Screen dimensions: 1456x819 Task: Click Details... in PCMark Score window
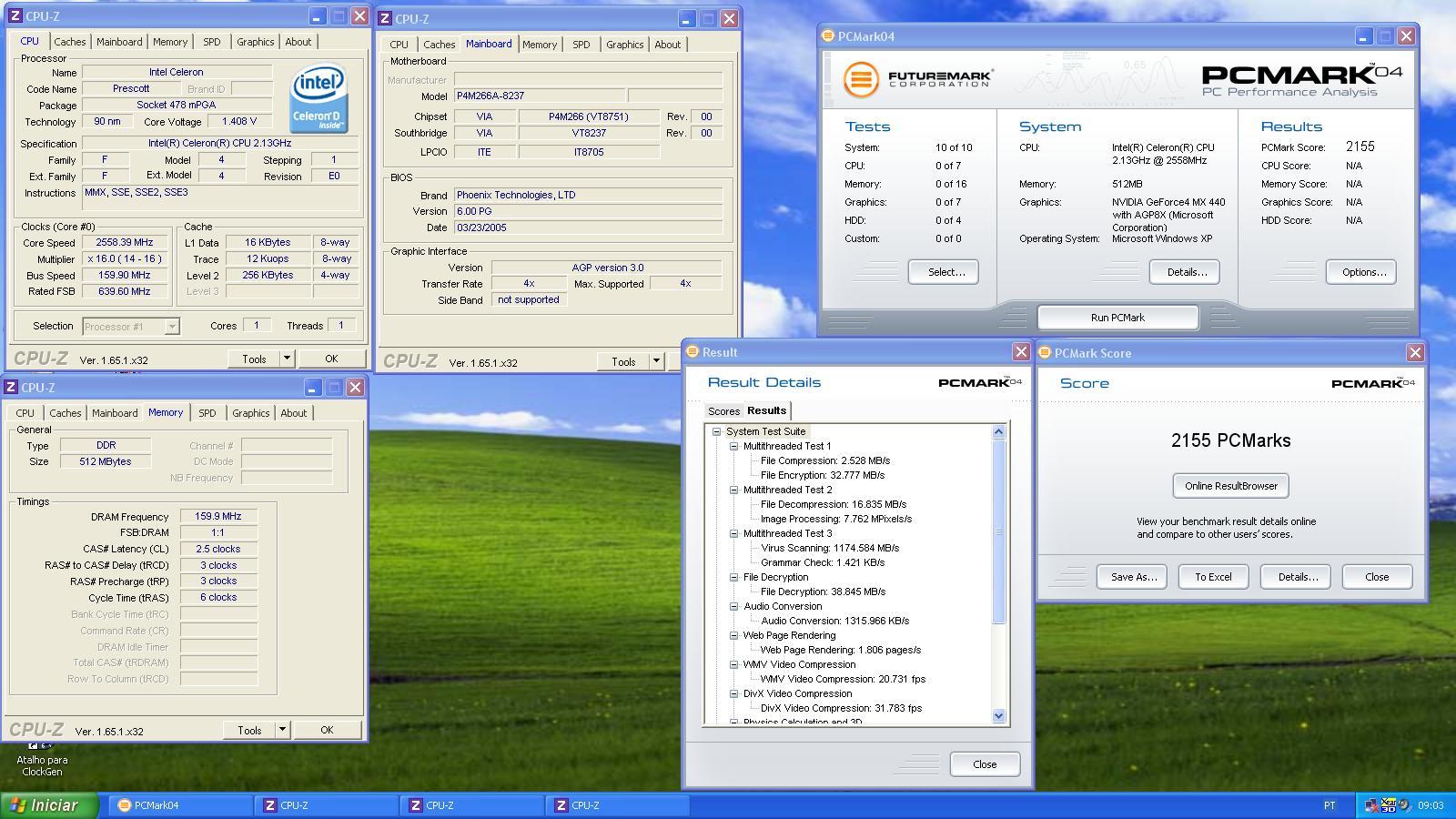pyautogui.click(x=1298, y=577)
